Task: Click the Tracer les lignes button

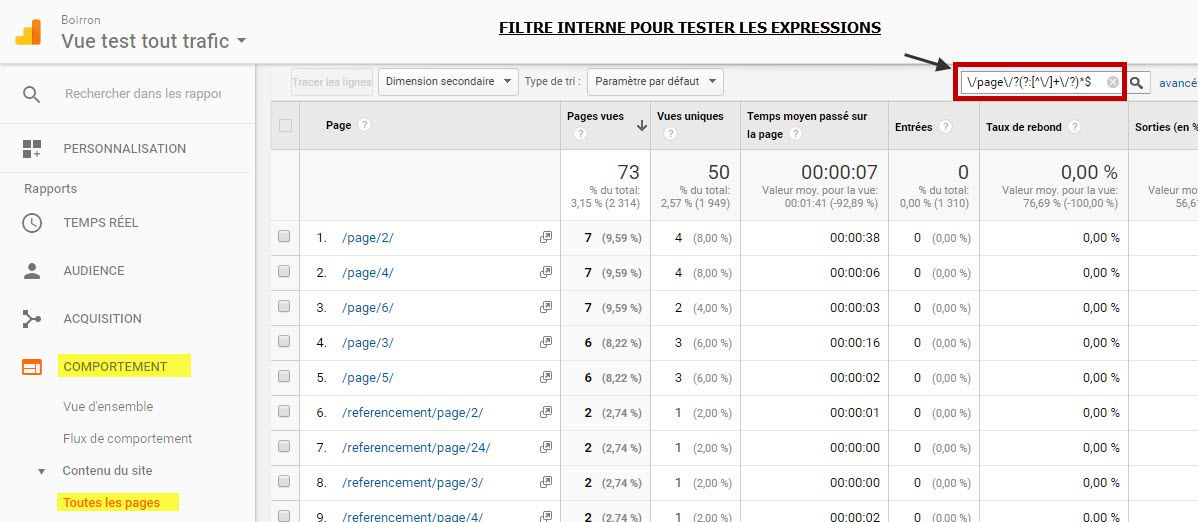Action: 332,82
